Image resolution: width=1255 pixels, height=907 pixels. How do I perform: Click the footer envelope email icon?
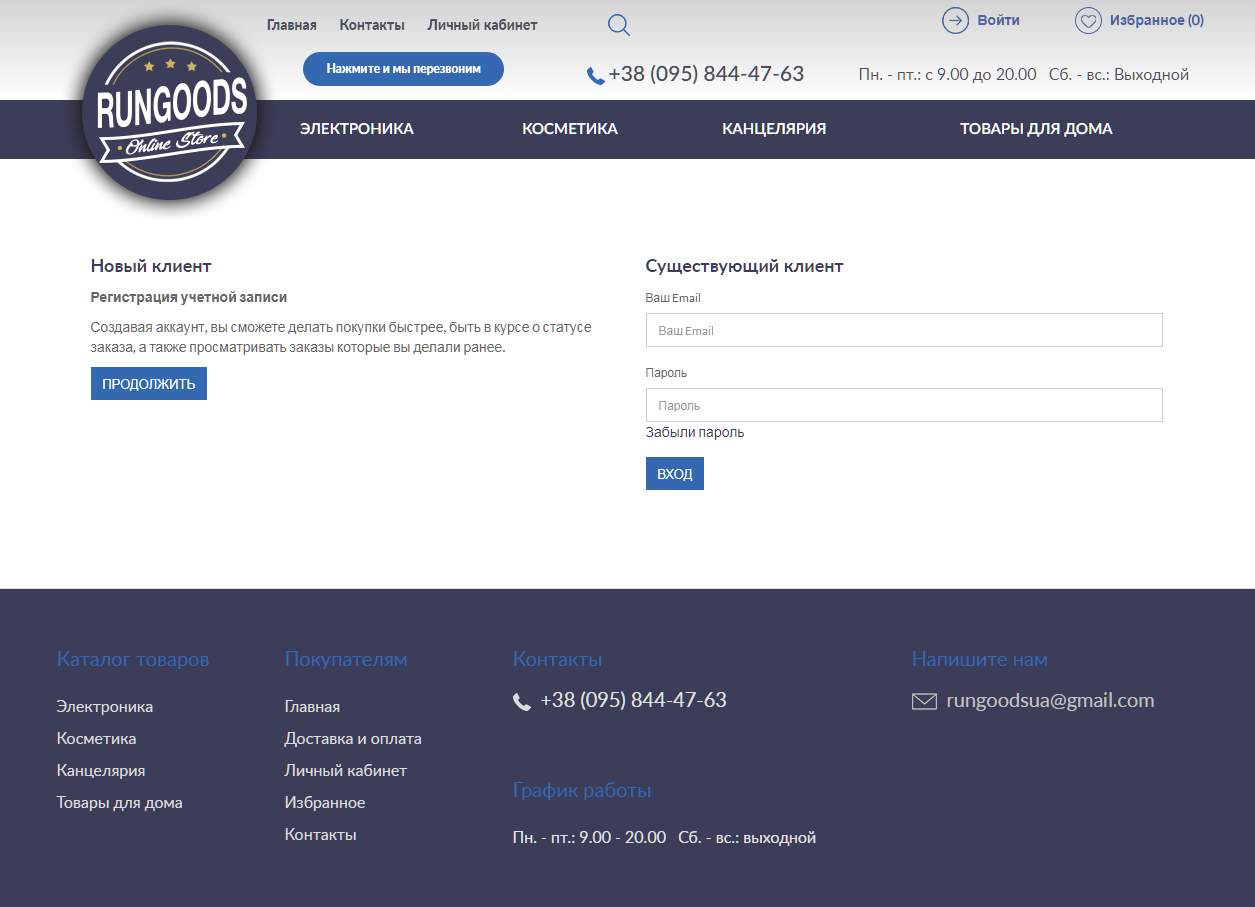click(924, 702)
